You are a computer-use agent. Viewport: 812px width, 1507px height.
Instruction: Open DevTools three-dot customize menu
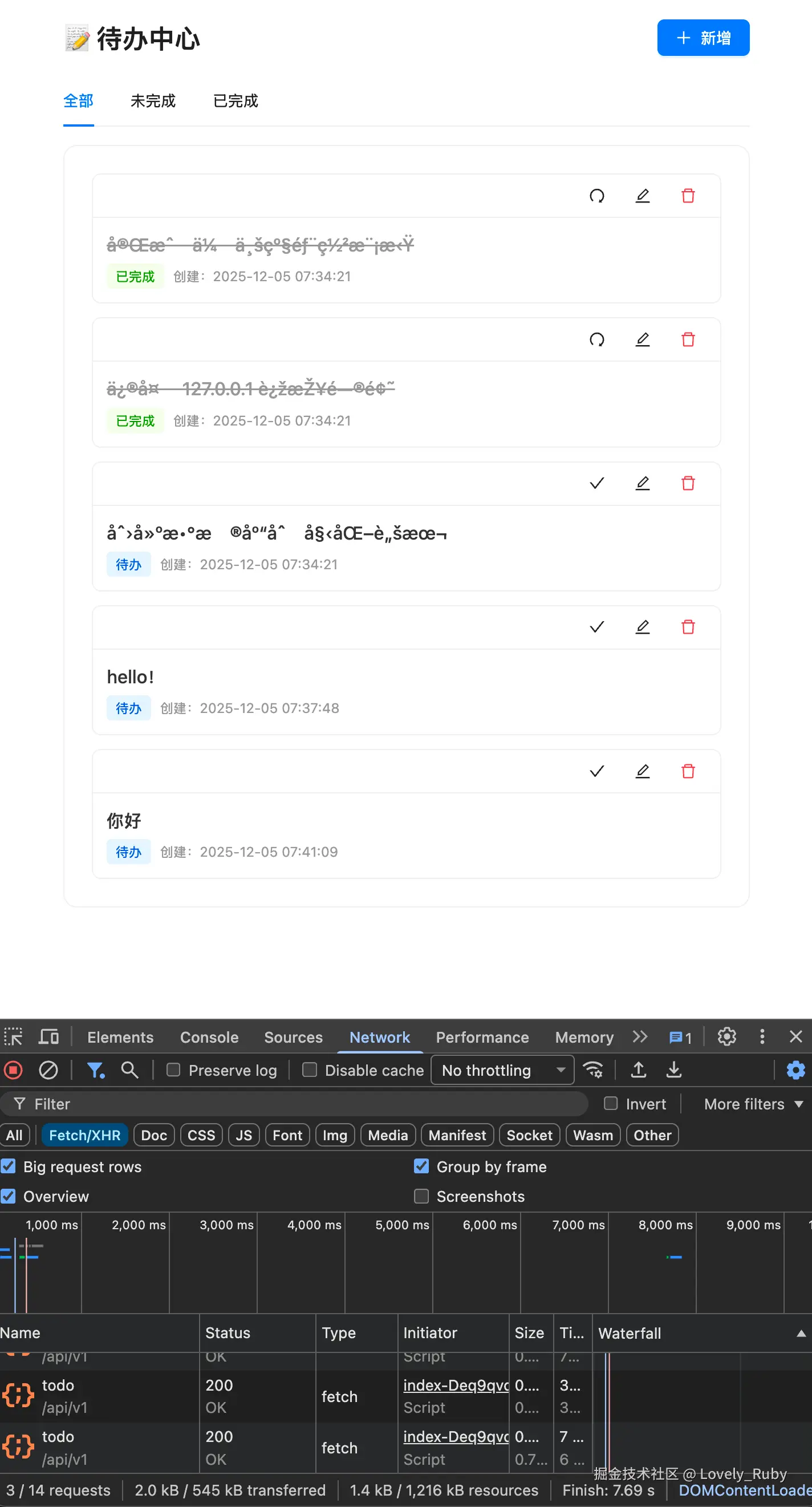pyautogui.click(x=762, y=1036)
